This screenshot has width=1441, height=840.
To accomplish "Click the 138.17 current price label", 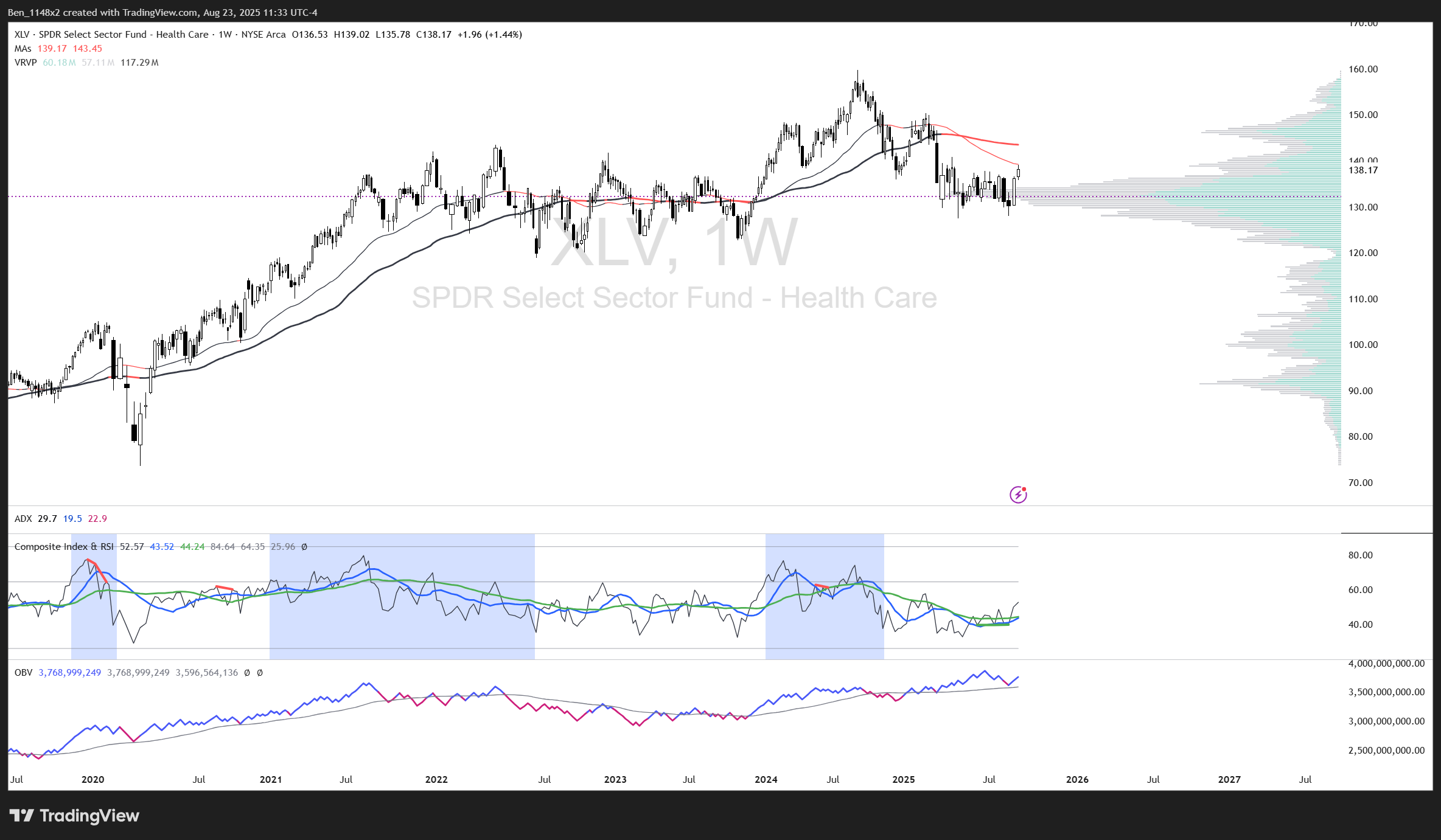I will [x=1362, y=170].
